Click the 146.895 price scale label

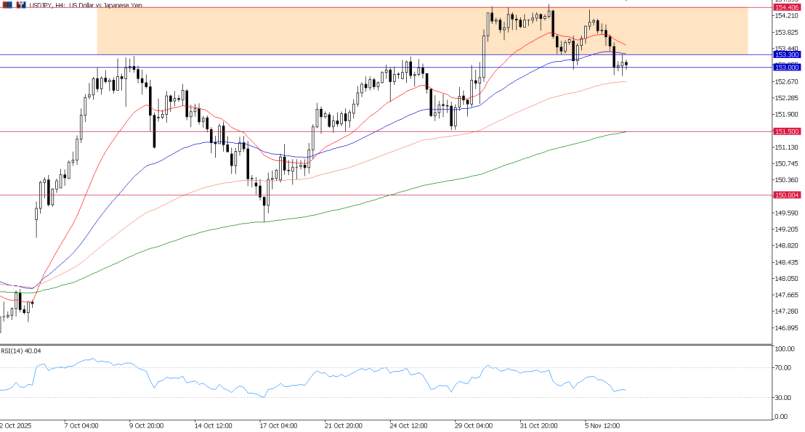787,328
